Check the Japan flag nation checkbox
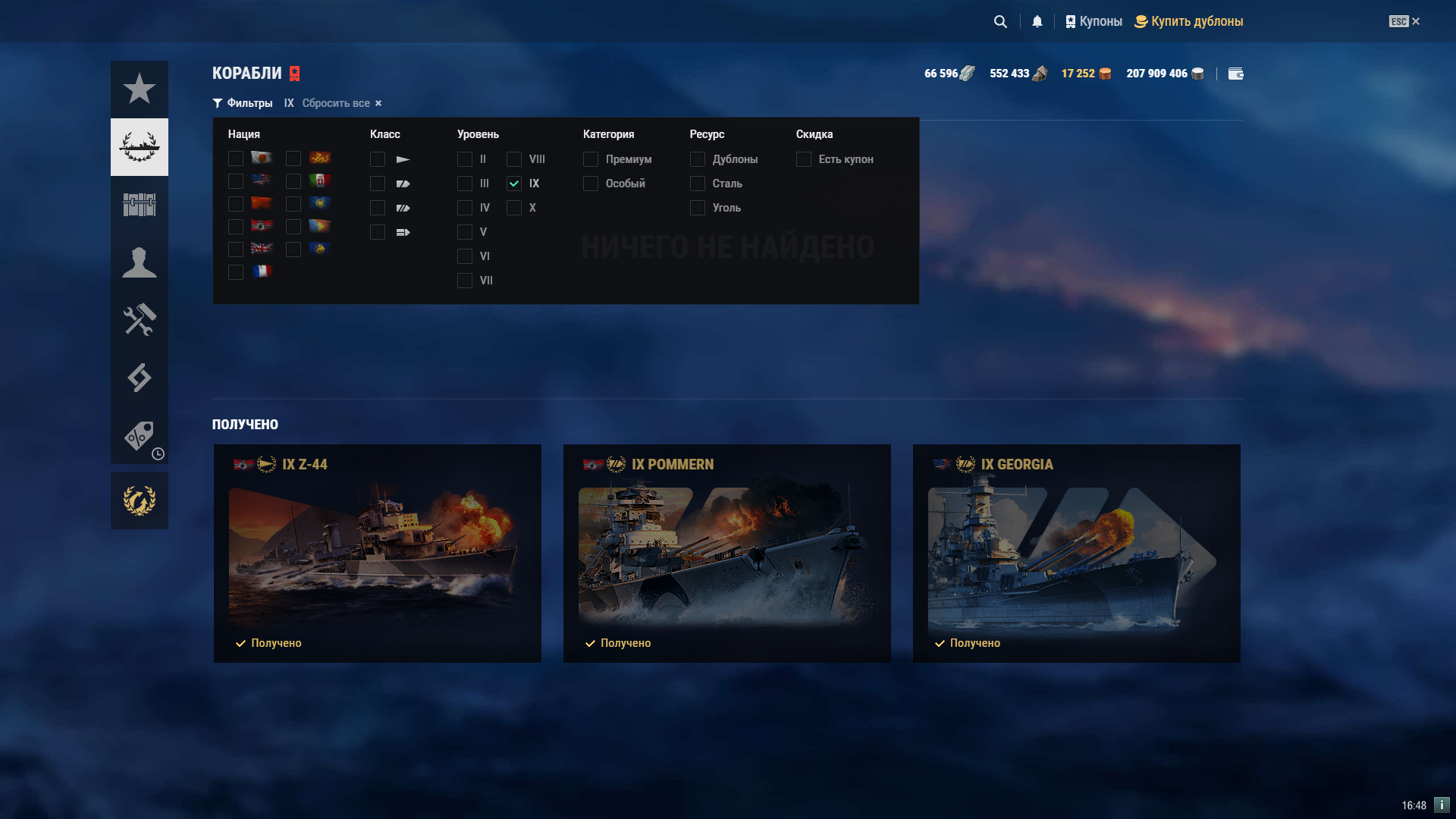The image size is (1456, 819). pyautogui.click(x=236, y=158)
